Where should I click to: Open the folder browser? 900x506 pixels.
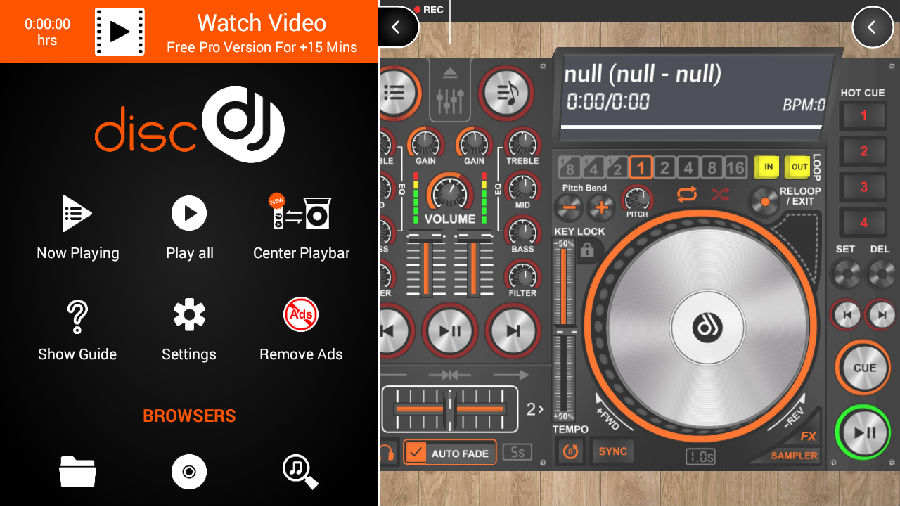click(77, 472)
